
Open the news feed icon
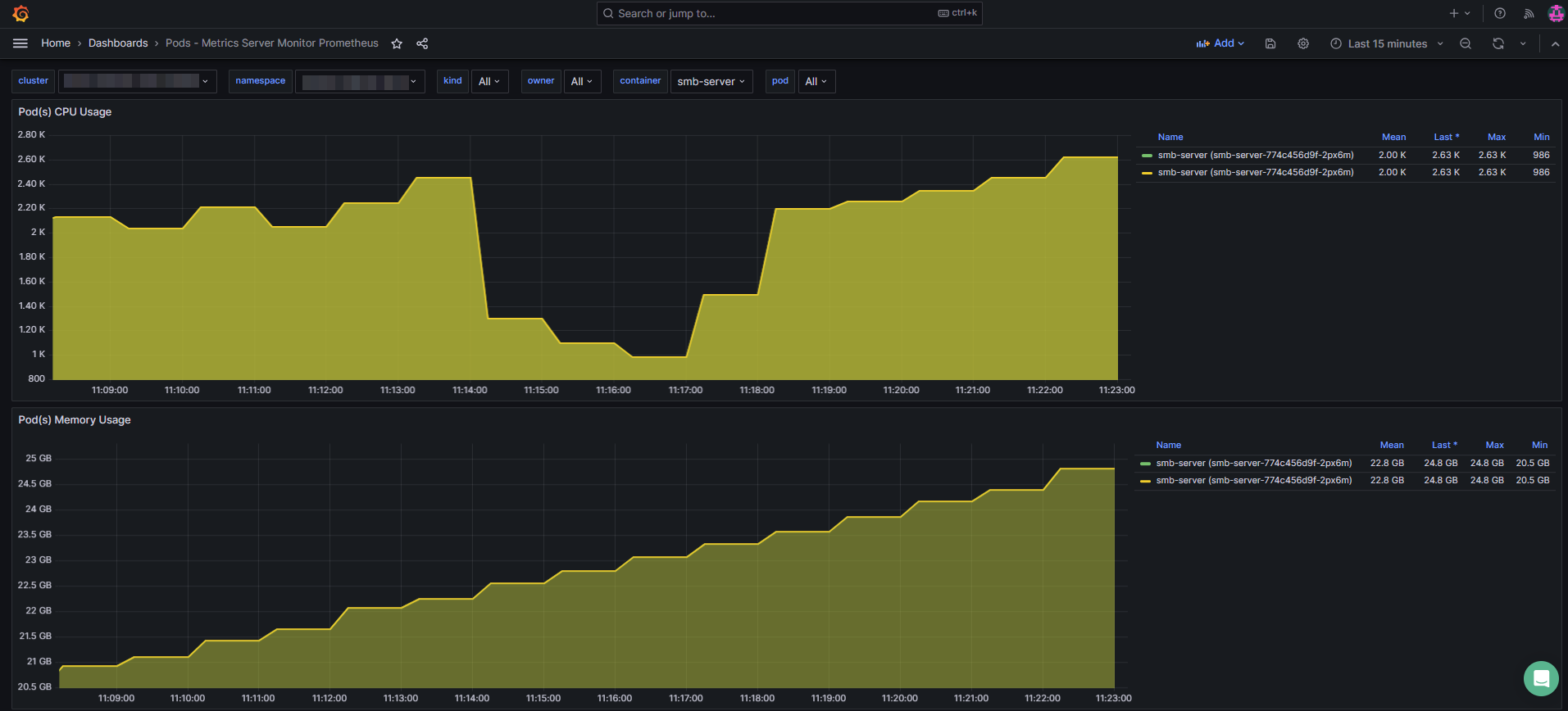[x=1529, y=13]
